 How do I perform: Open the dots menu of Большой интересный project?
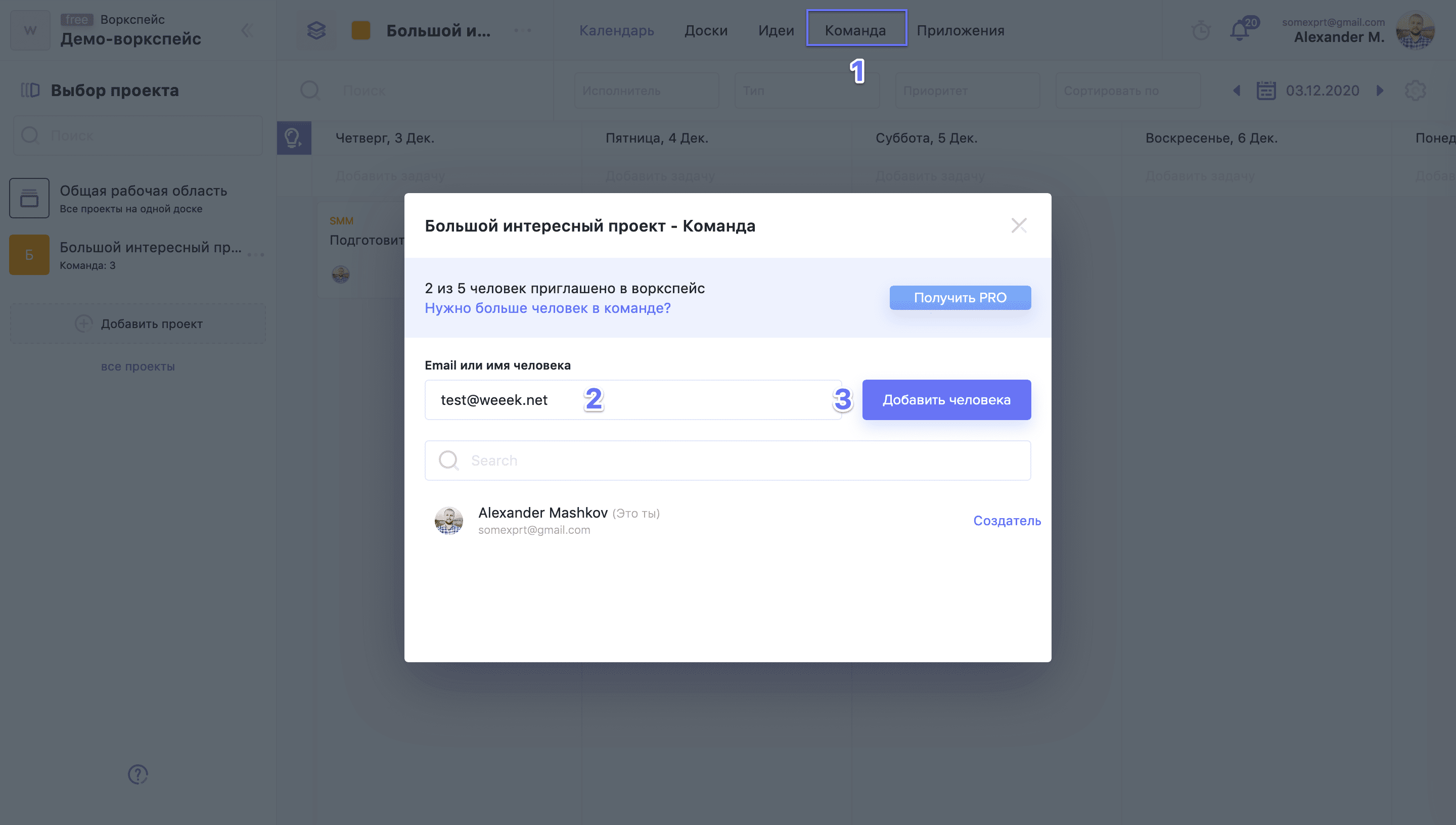pyautogui.click(x=256, y=255)
